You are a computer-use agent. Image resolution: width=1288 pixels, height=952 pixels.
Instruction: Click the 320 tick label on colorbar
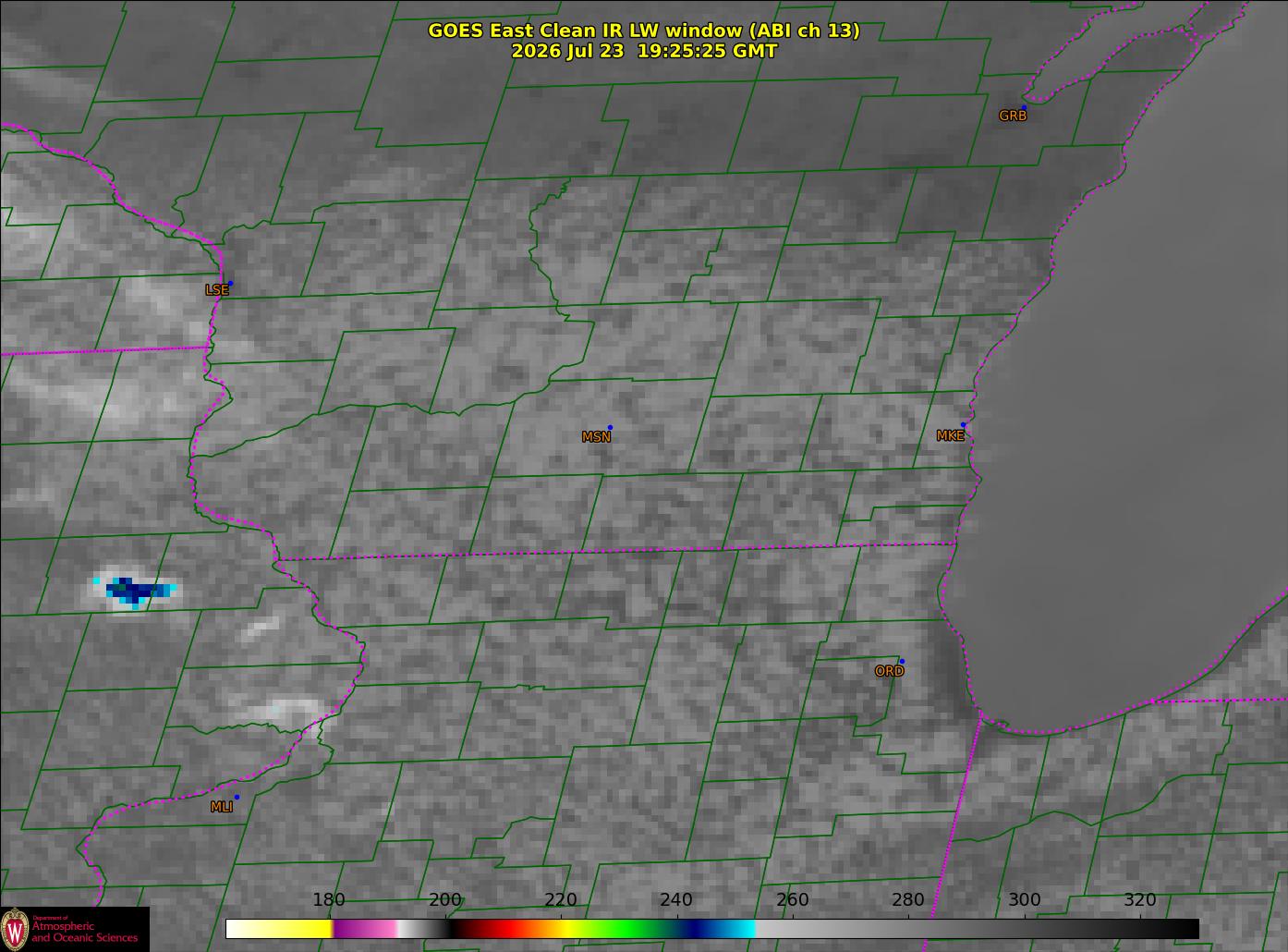(x=1140, y=900)
